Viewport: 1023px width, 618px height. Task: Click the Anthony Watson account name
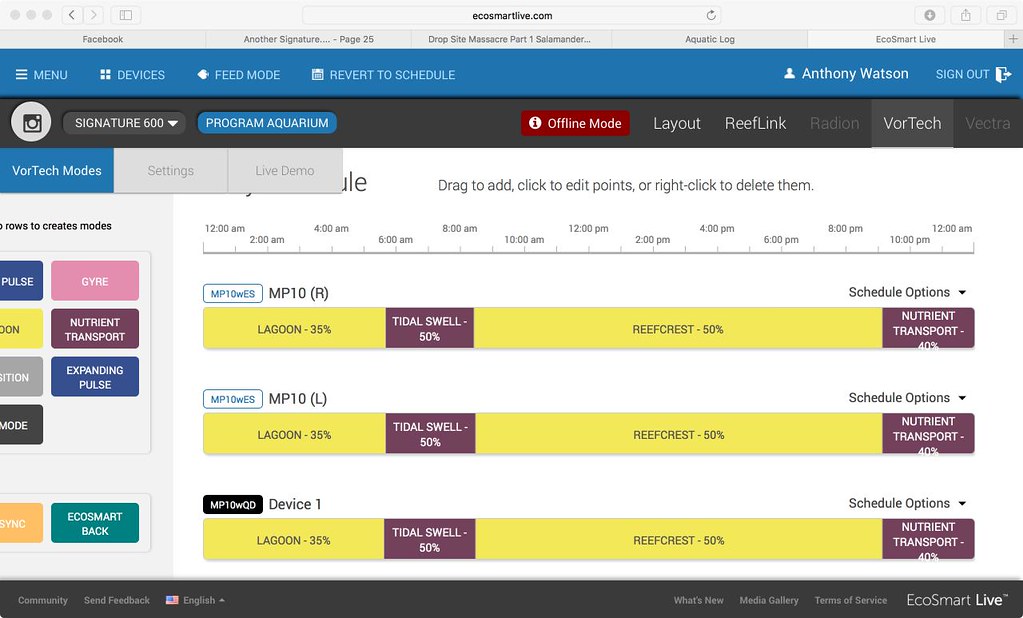click(x=855, y=74)
